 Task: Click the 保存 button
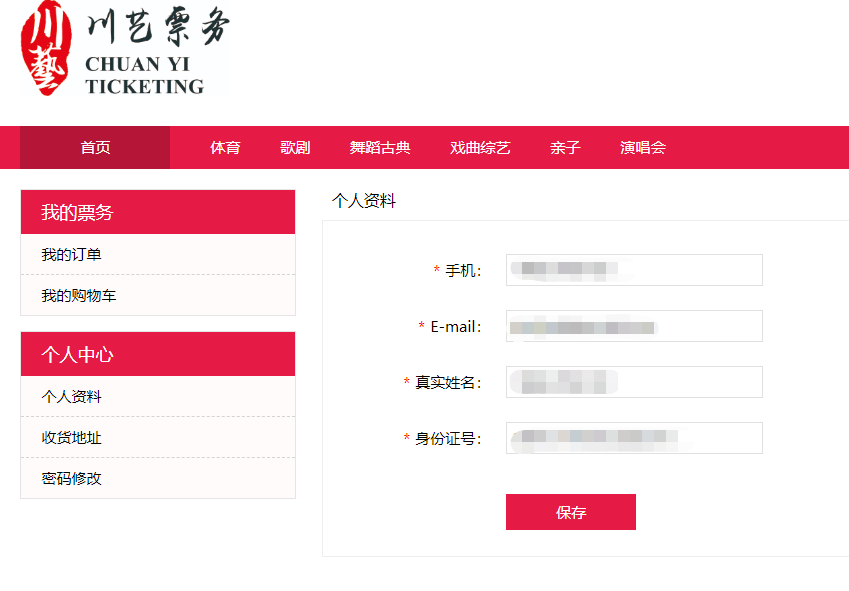pos(571,512)
